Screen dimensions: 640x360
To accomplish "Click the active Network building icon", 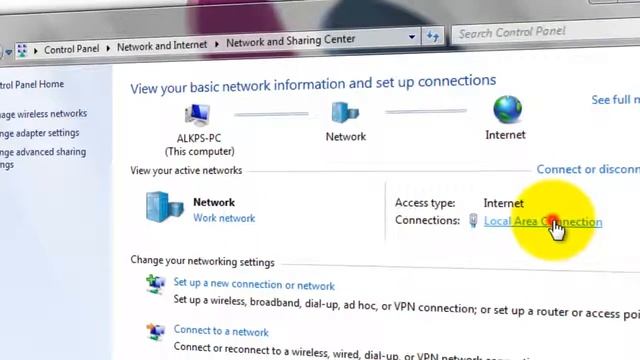I will tap(164, 207).
